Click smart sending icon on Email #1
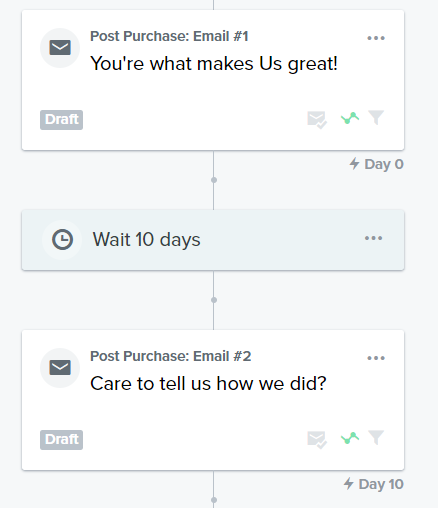Image resolution: width=438 pixels, height=508 pixels. click(317, 120)
